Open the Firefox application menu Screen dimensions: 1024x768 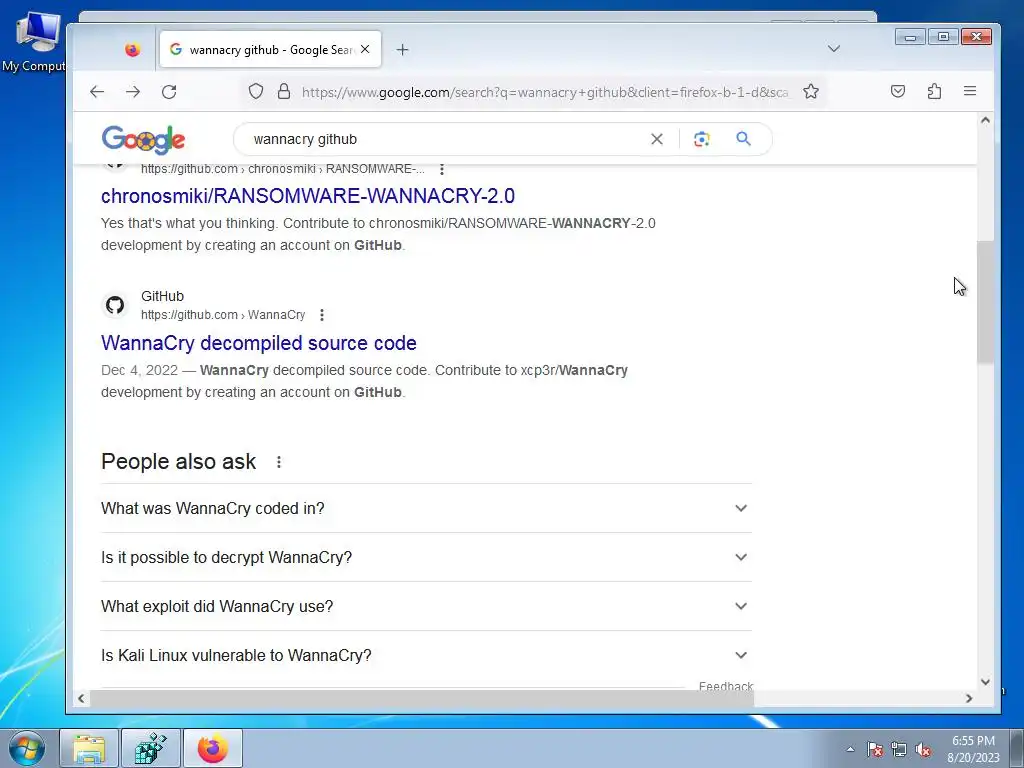coord(970,92)
